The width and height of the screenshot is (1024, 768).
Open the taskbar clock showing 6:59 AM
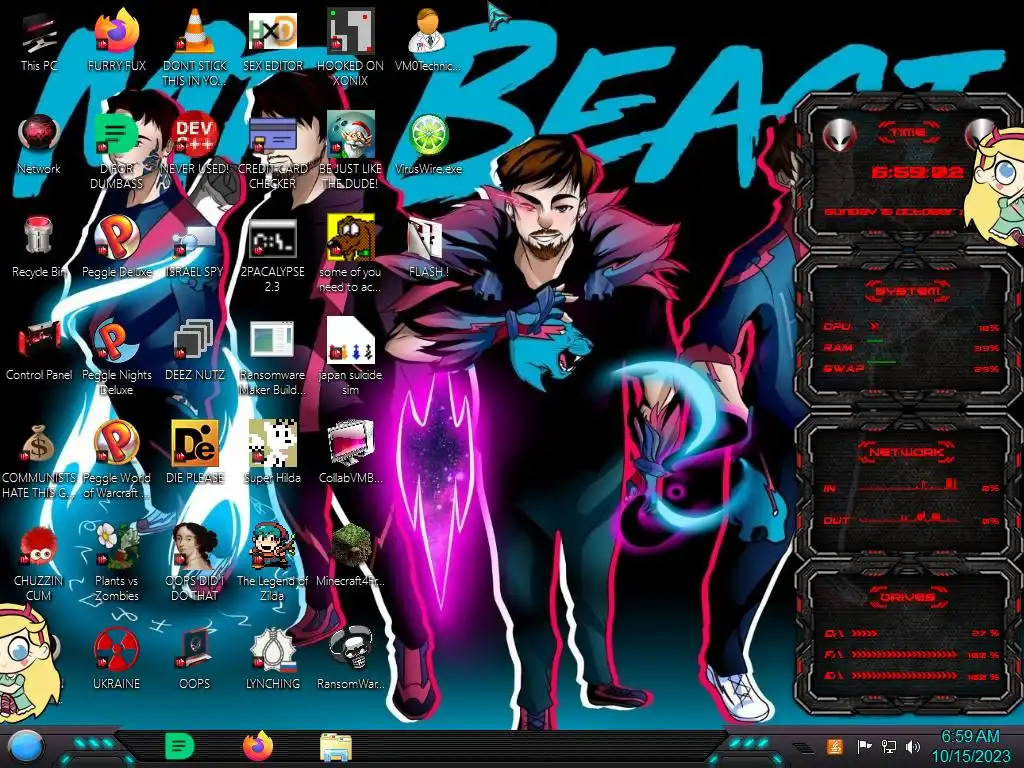point(970,746)
